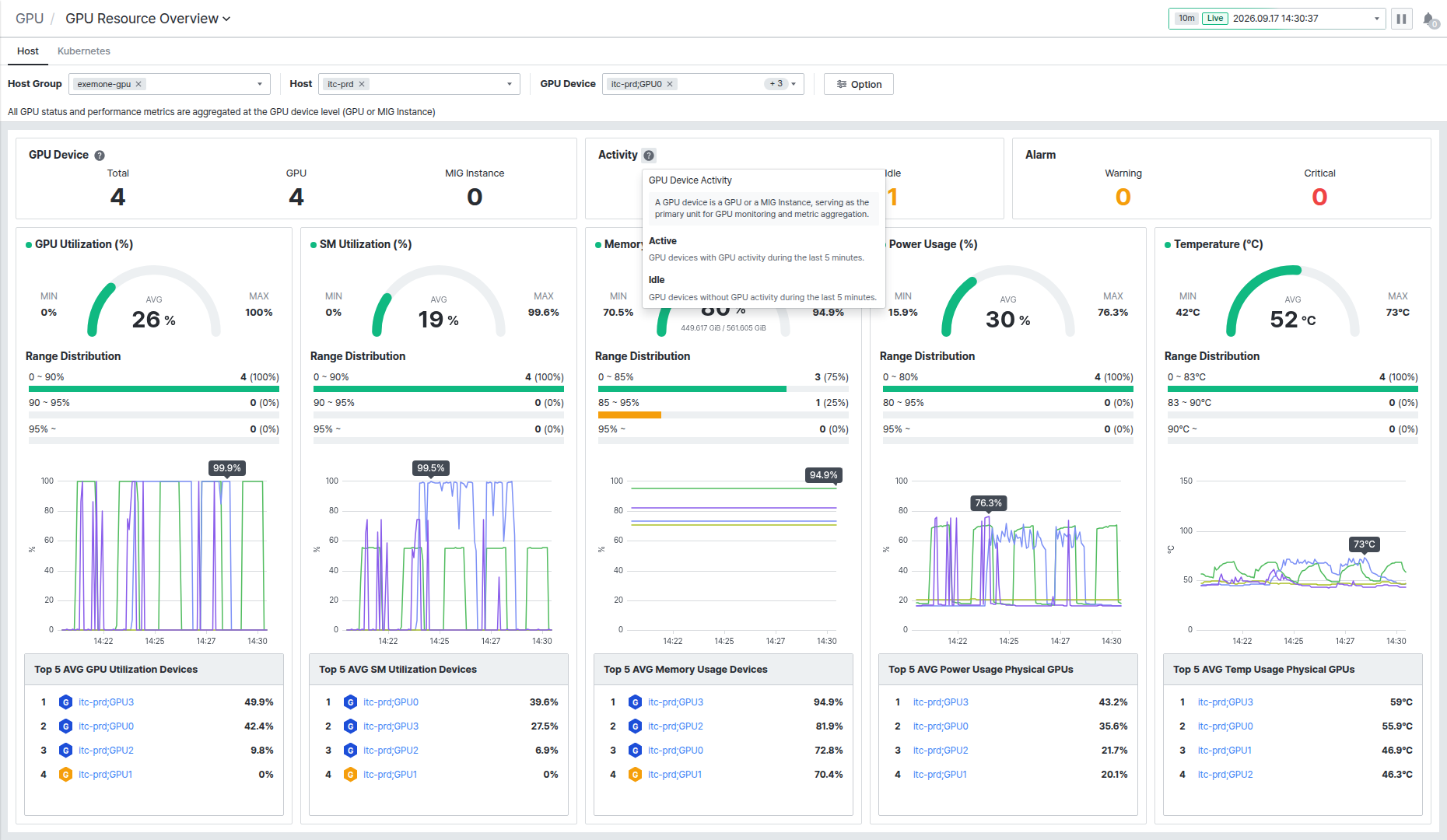Click GPU2 hexagon icon in Memory Usage list

(x=635, y=726)
